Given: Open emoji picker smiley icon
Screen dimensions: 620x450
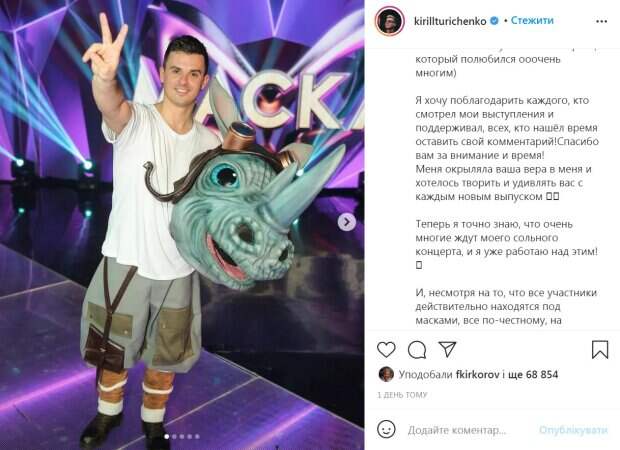Looking at the screenshot, I should (386, 429).
